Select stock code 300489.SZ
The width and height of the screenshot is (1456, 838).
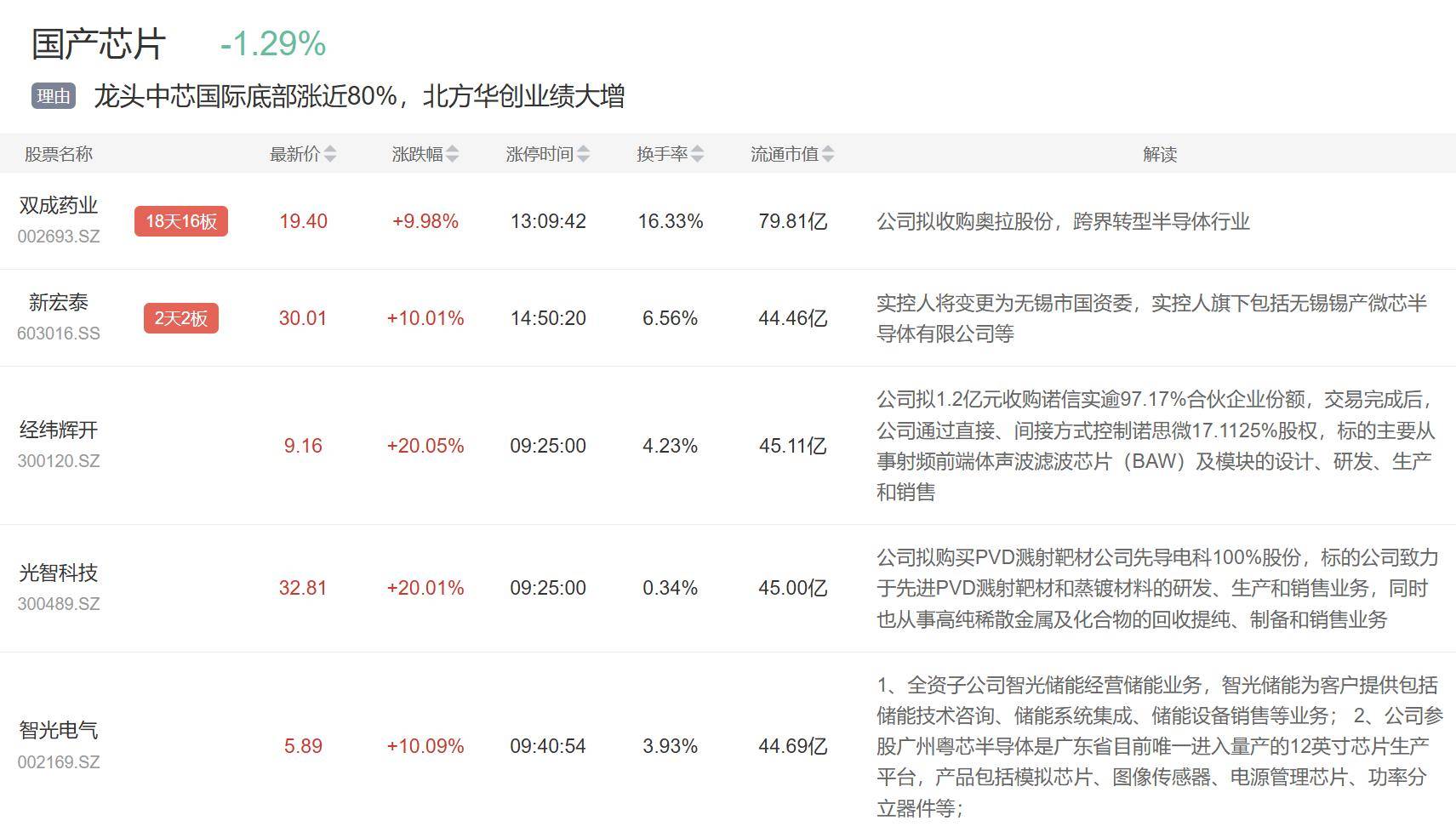59,604
